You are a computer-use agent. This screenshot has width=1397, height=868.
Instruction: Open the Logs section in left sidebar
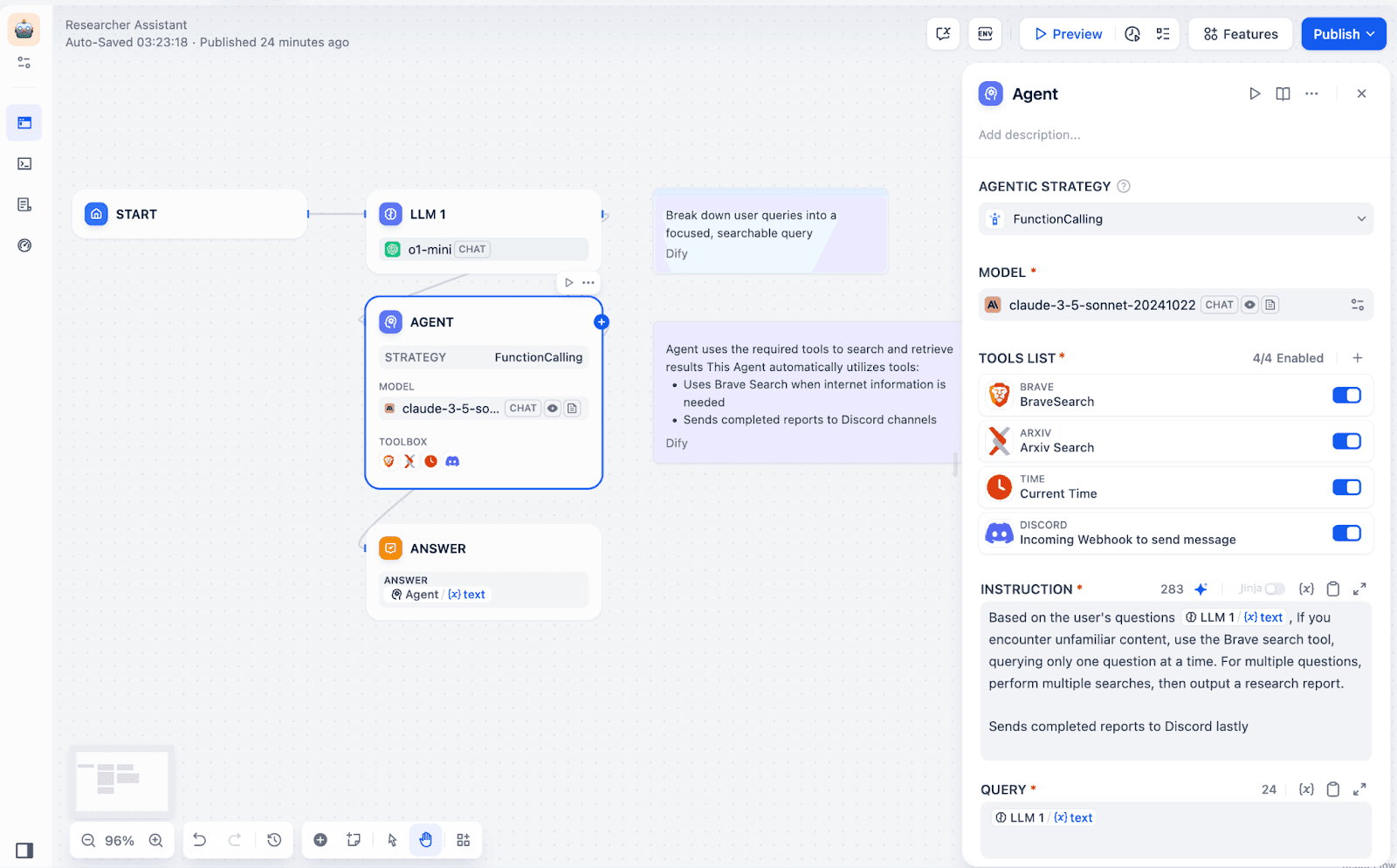(x=24, y=204)
